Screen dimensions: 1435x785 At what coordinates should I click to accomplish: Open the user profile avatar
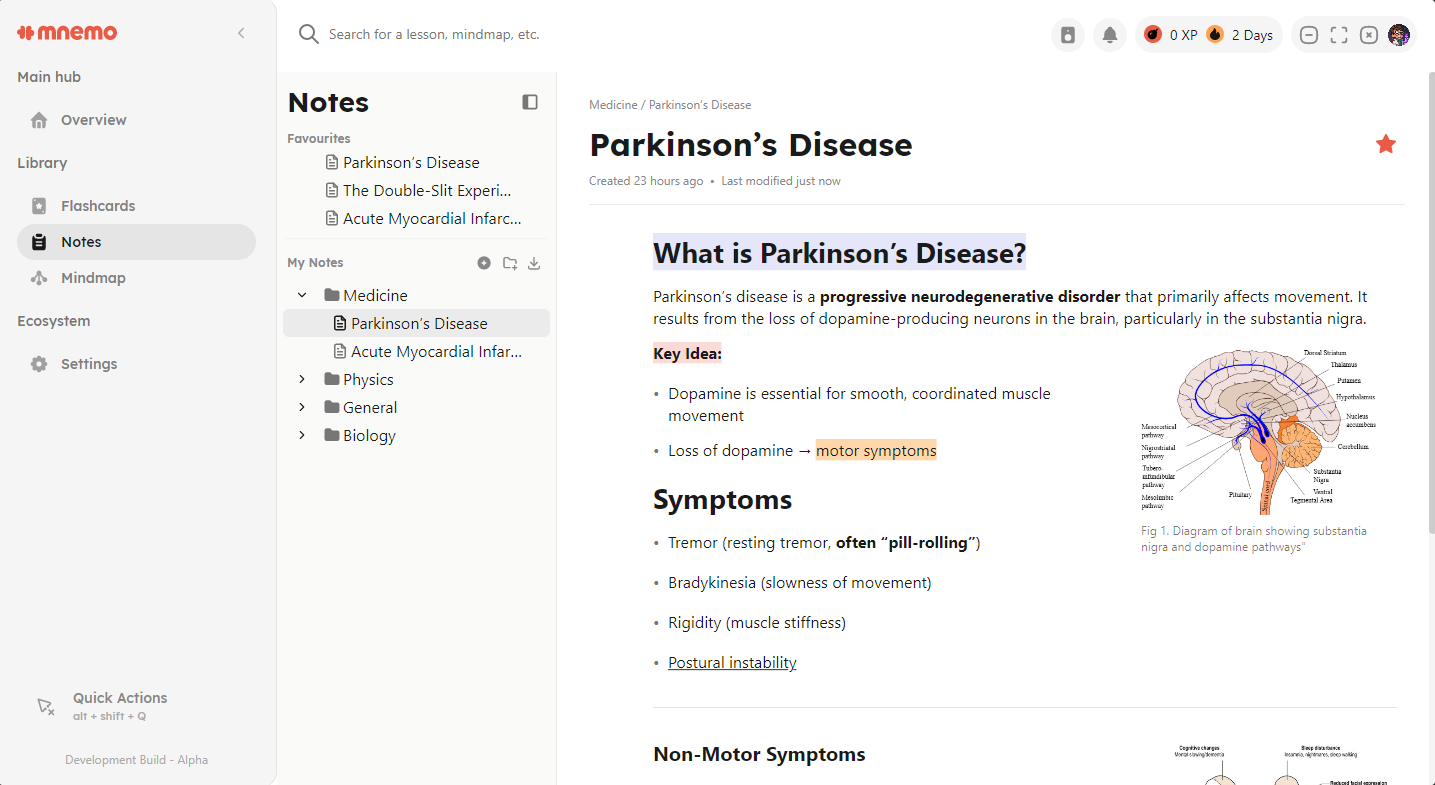pos(1399,35)
